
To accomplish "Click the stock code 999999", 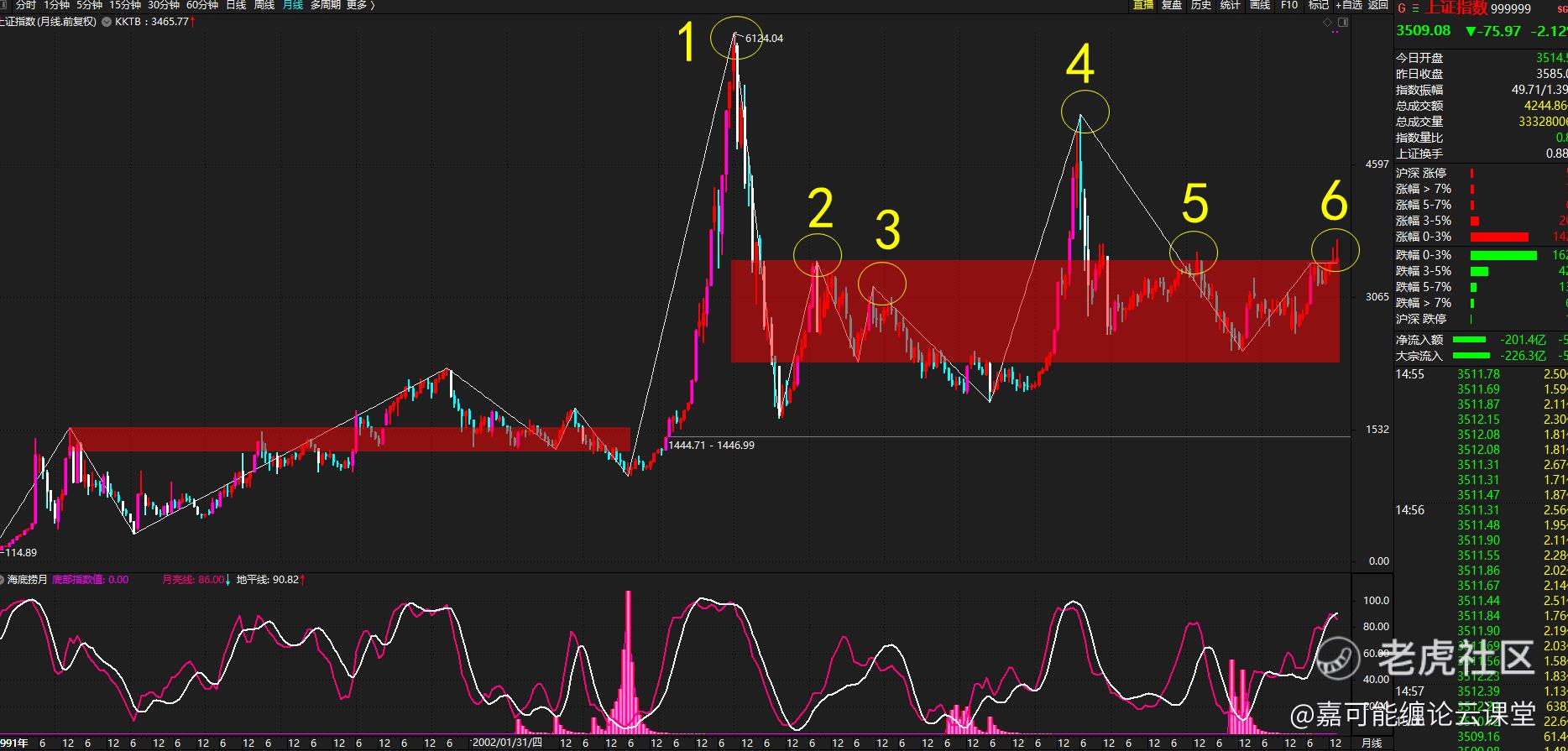I will [1511, 9].
